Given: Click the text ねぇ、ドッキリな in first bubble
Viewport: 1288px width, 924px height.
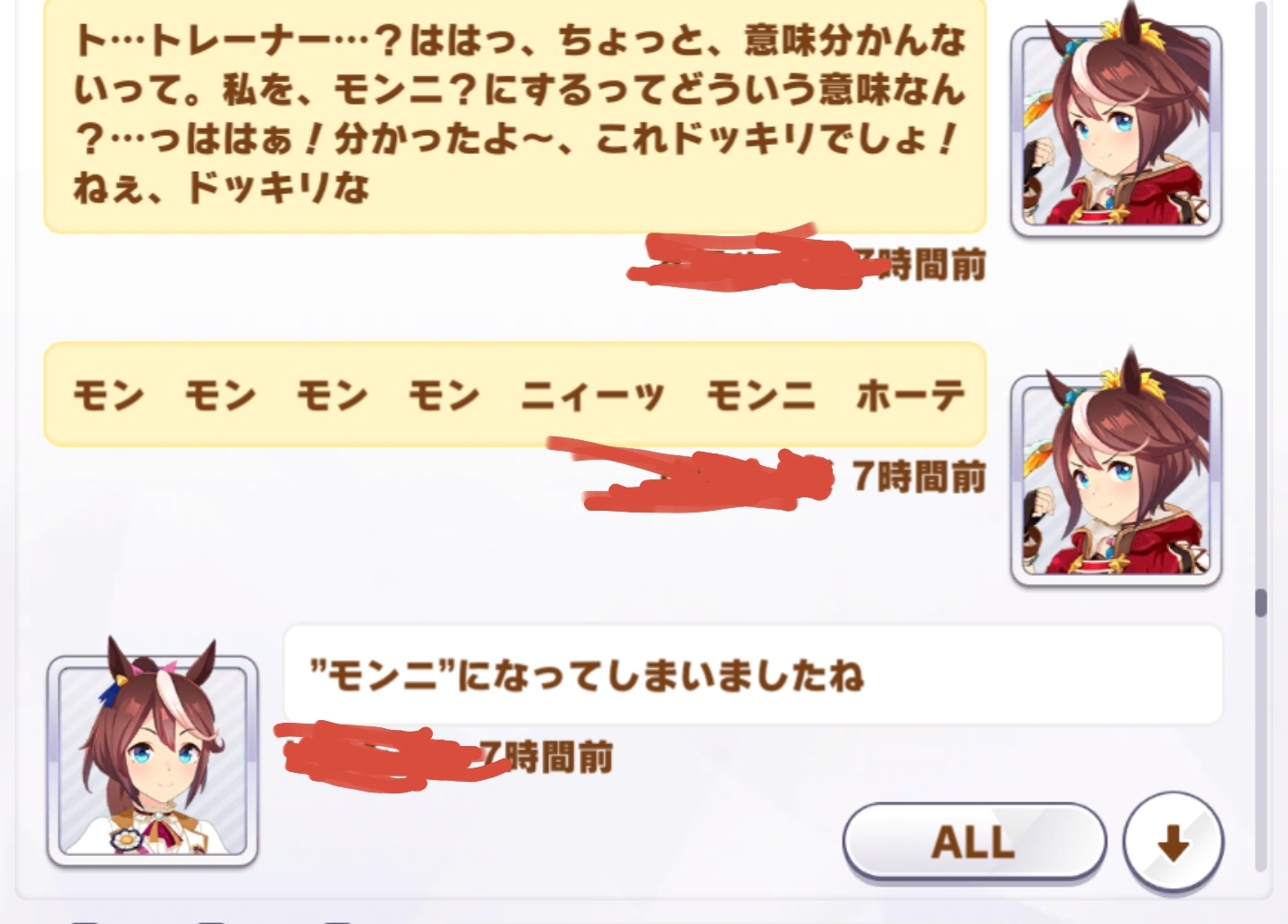Looking at the screenshot, I should [221, 188].
